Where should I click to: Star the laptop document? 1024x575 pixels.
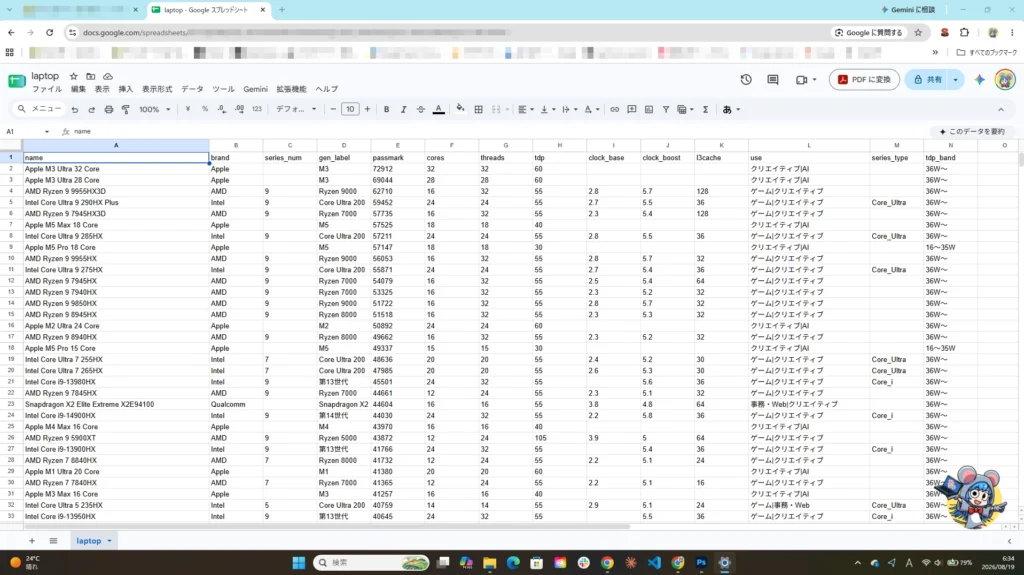click(73, 76)
